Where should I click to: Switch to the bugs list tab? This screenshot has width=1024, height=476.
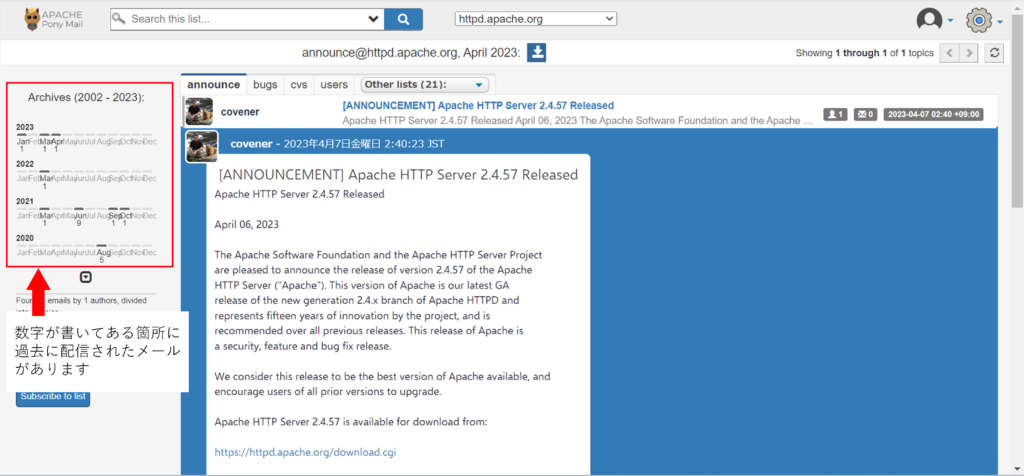[x=265, y=84]
